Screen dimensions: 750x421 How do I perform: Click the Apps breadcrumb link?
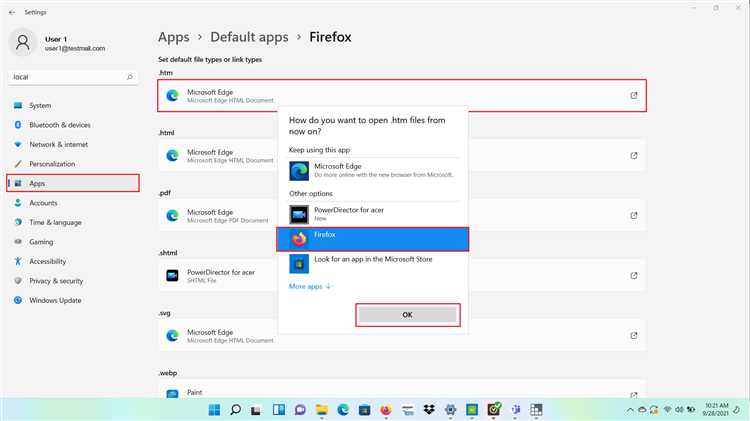coord(174,37)
